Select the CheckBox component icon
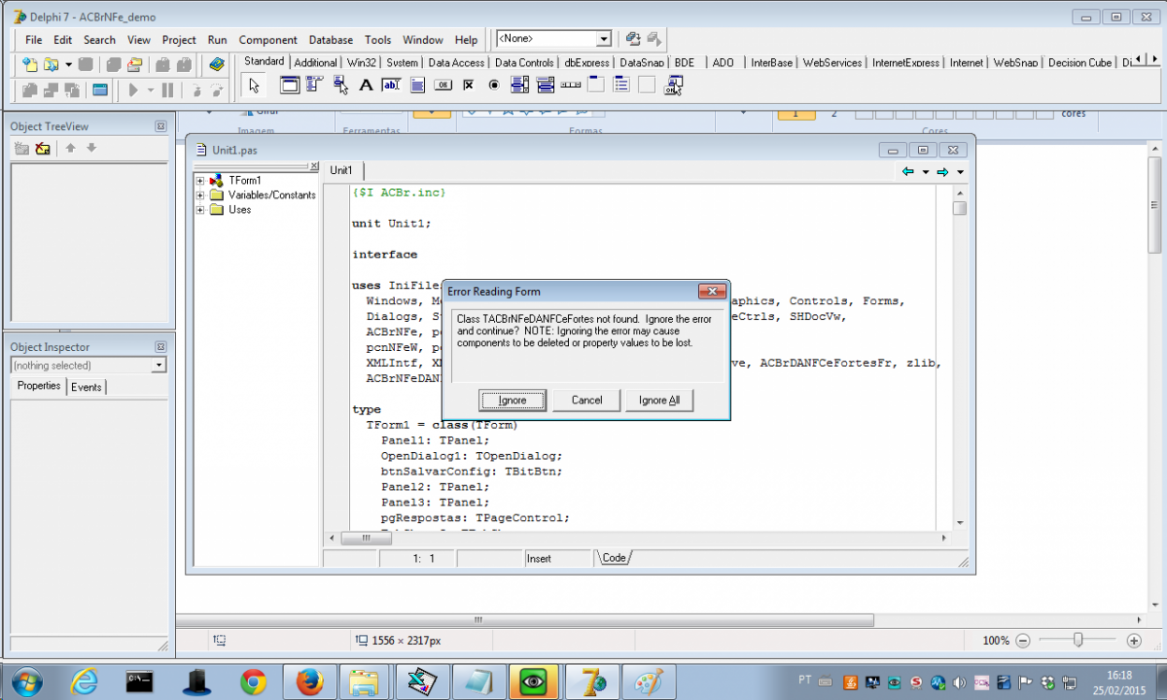The image size is (1167, 700). tap(468, 85)
